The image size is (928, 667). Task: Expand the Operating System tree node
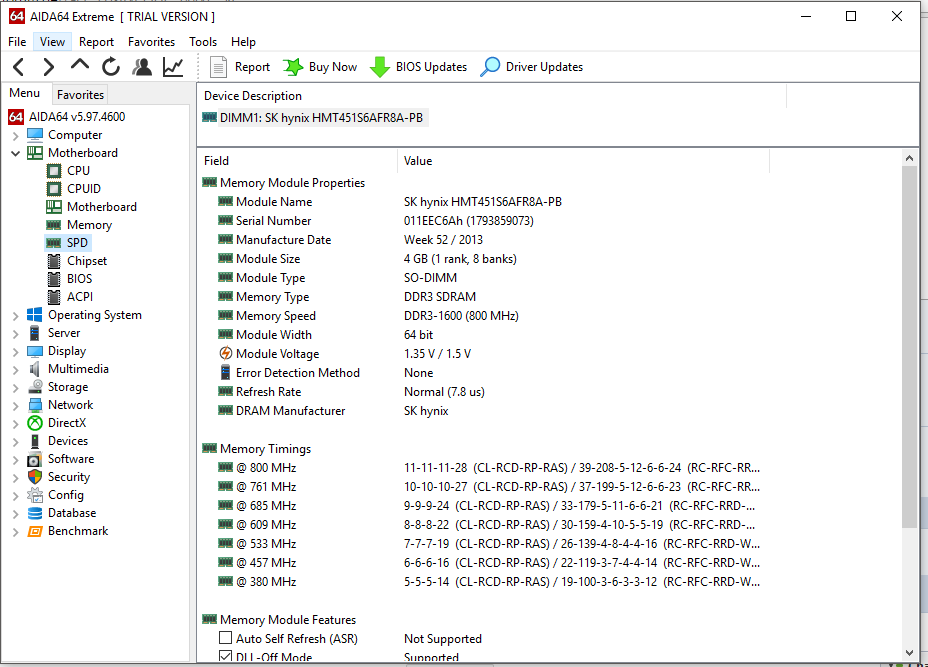coord(15,315)
